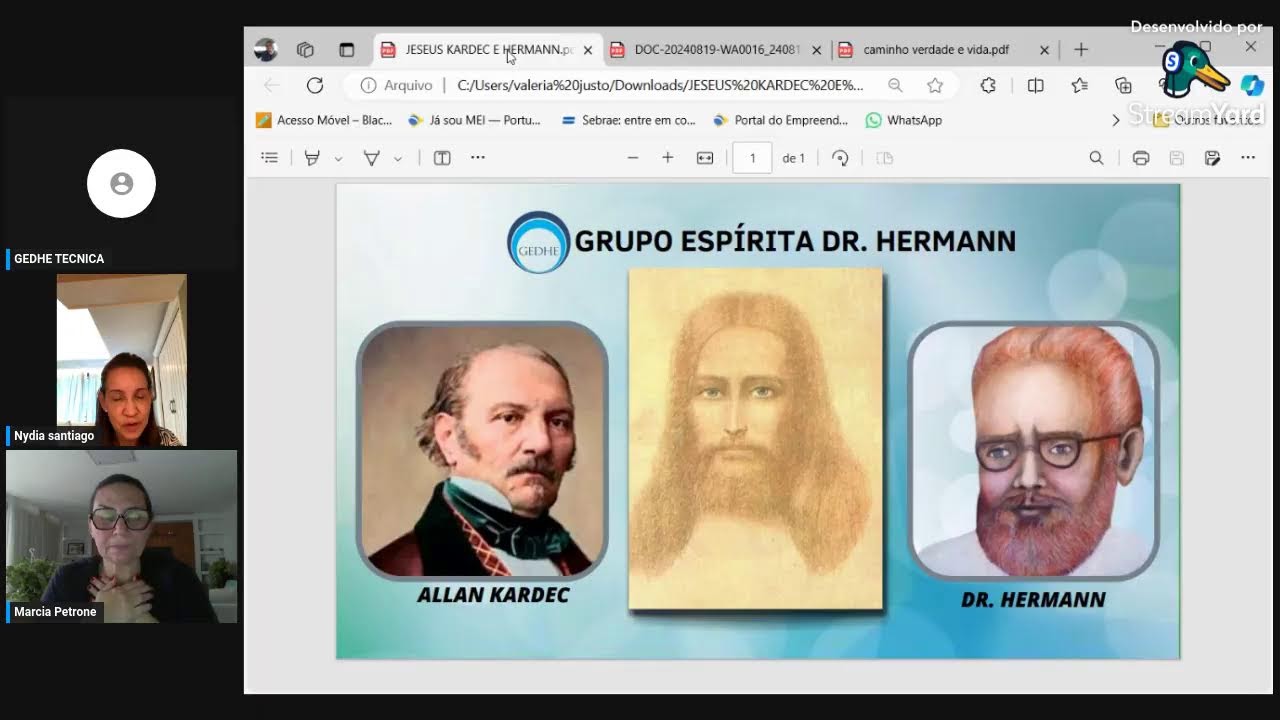Click the GEDHE logo in PDF
Viewport: 1280px width, 720px height.
pos(538,241)
